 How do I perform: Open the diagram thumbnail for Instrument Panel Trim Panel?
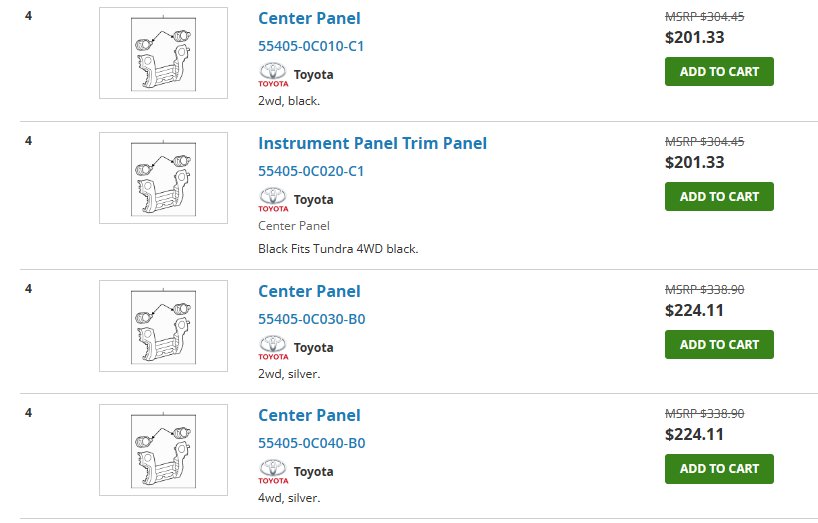click(x=163, y=178)
